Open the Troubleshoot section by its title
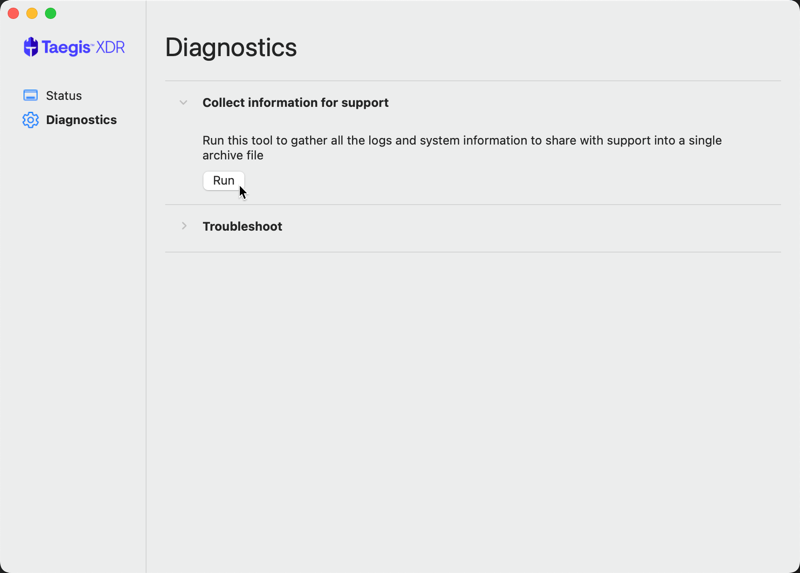 242,226
